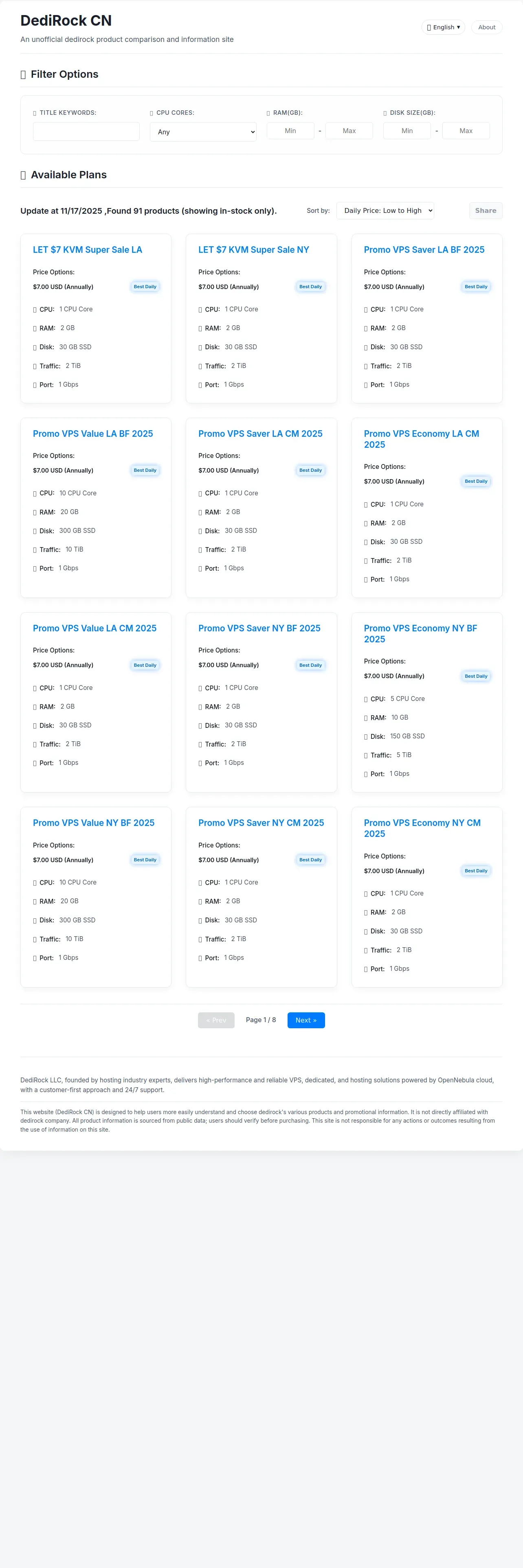Expand the CPU Cores dropdown

(203, 132)
